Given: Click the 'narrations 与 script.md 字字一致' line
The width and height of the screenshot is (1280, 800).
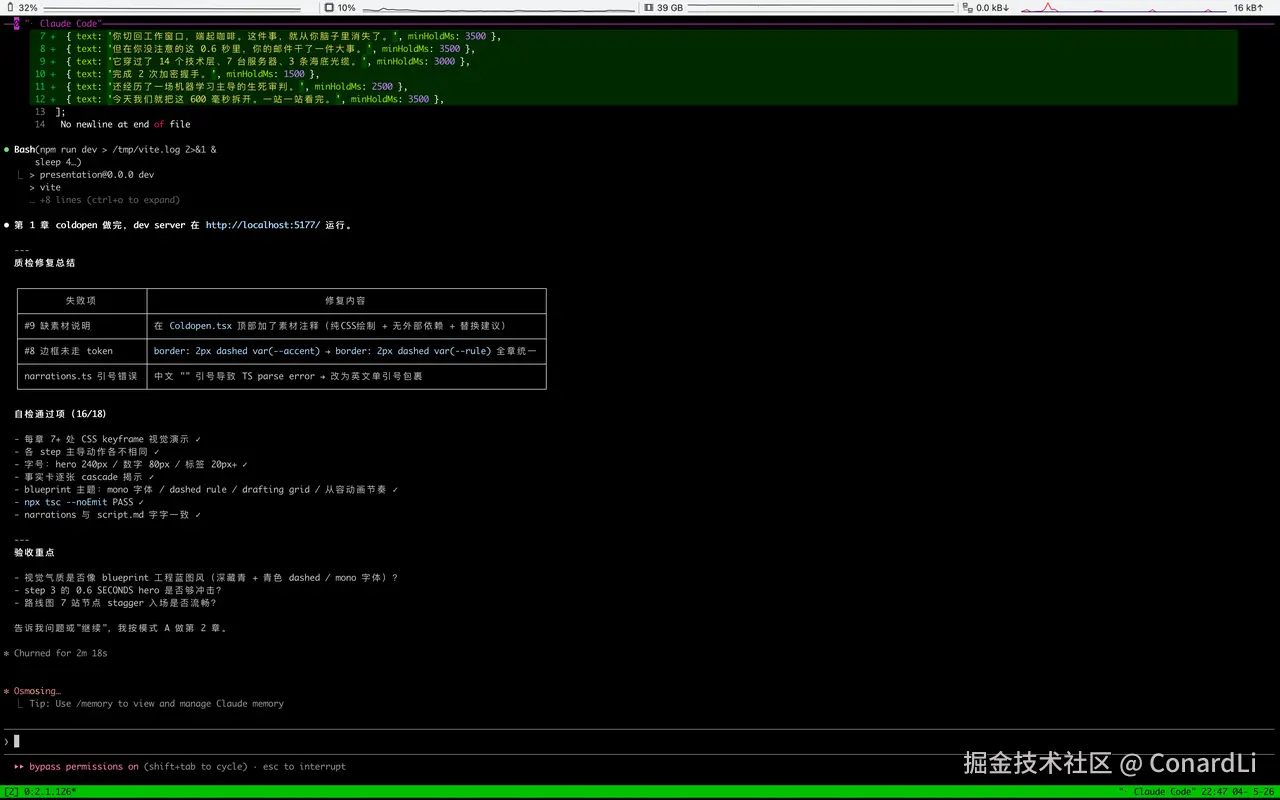Looking at the screenshot, I should [107, 515].
